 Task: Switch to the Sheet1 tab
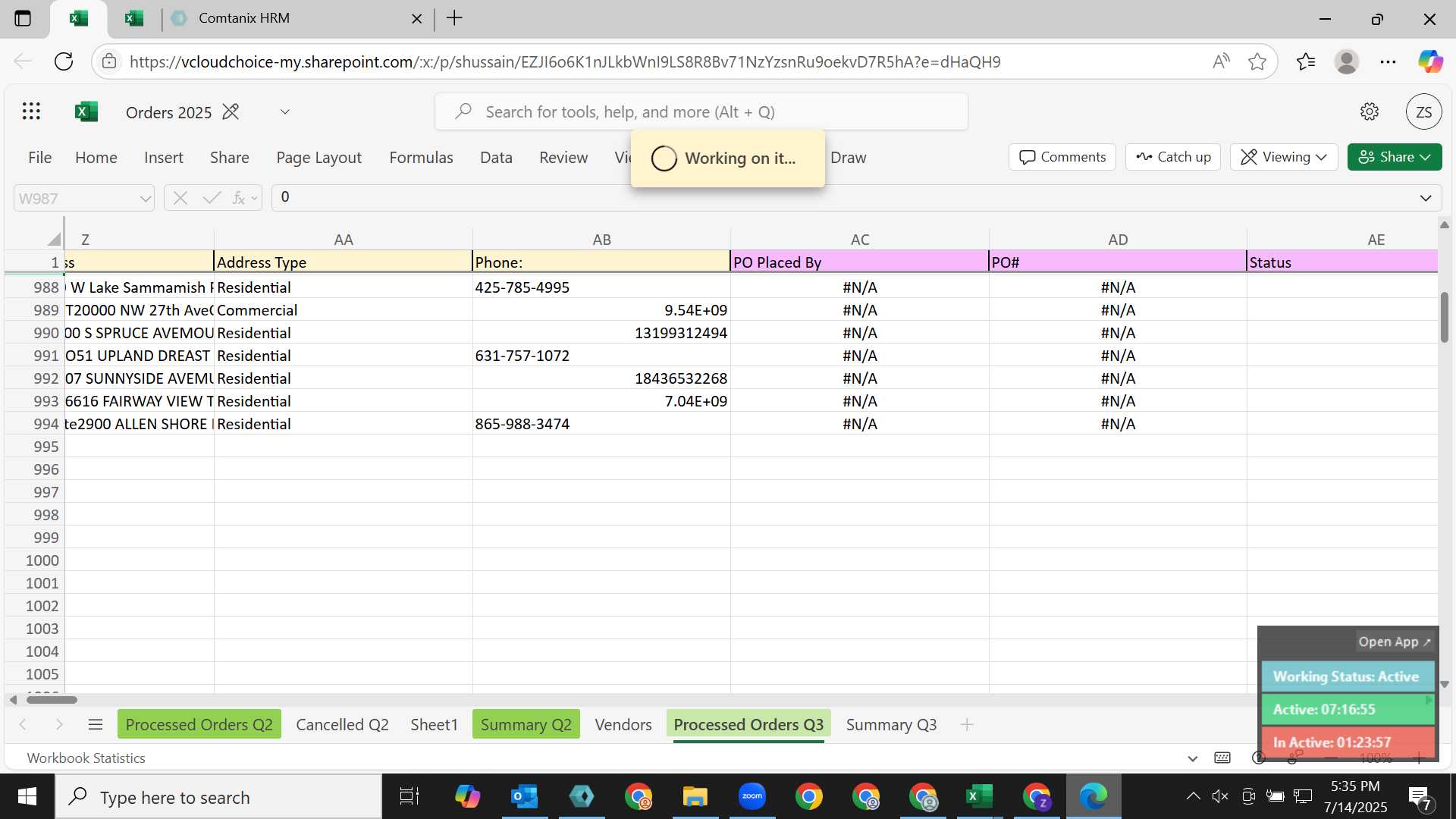pos(434,724)
